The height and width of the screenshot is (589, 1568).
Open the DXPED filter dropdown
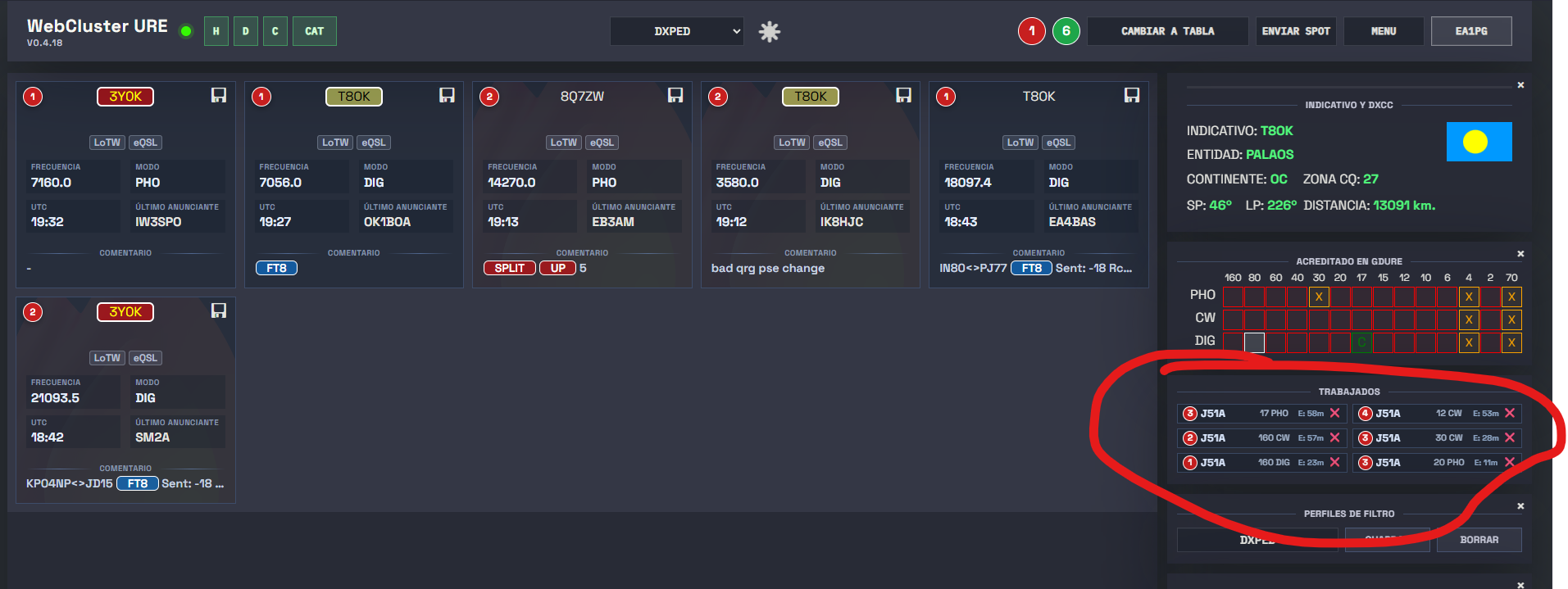click(x=676, y=31)
